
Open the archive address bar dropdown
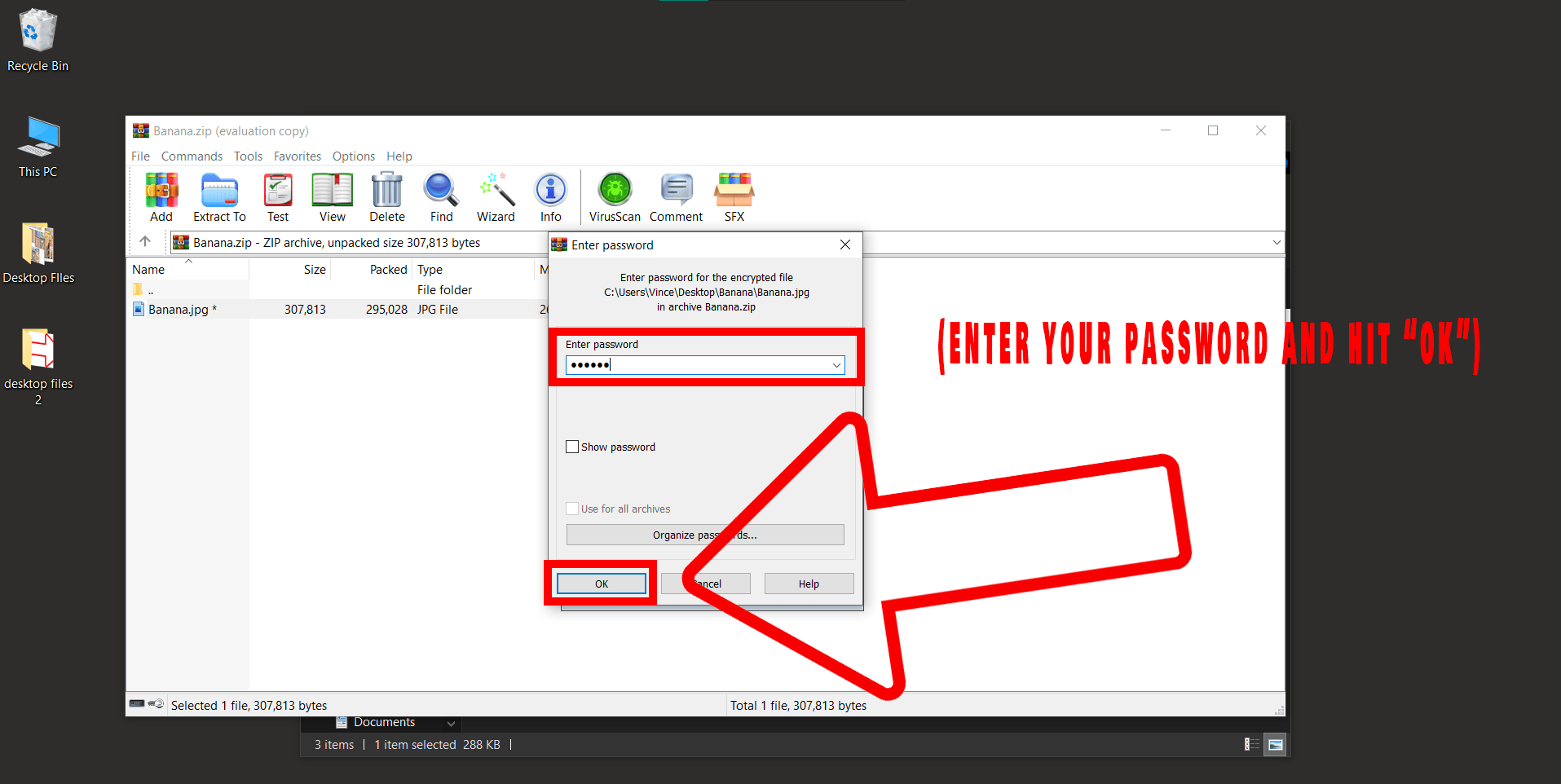(x=1276, y=242)
